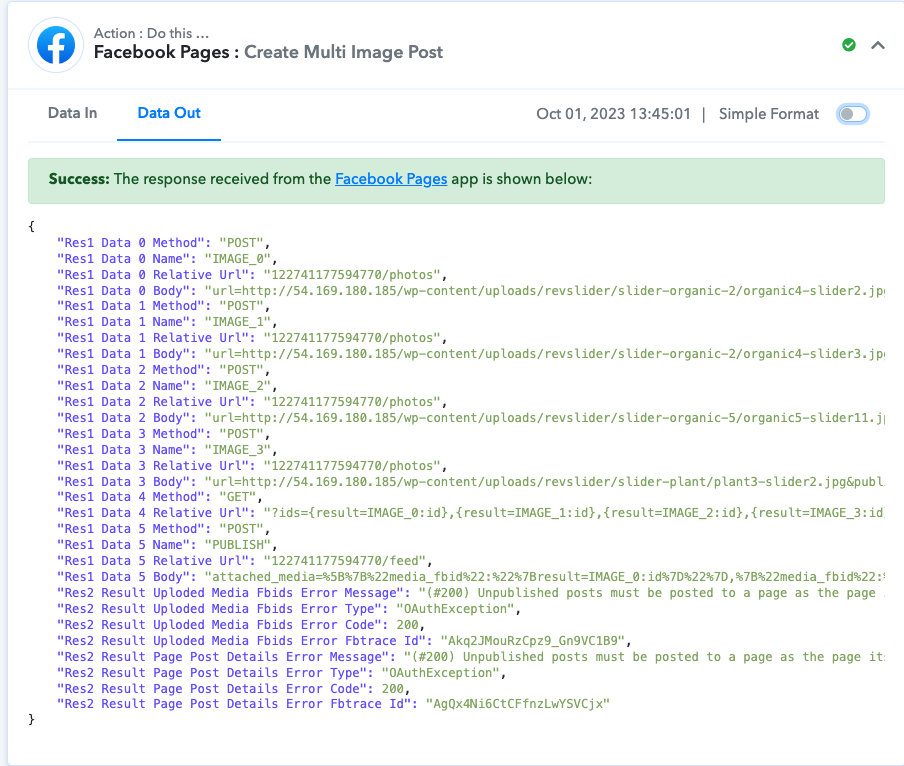
Task: Click the Page Post Details Fbtrace Id line
Action: click(x=333, y=704)
